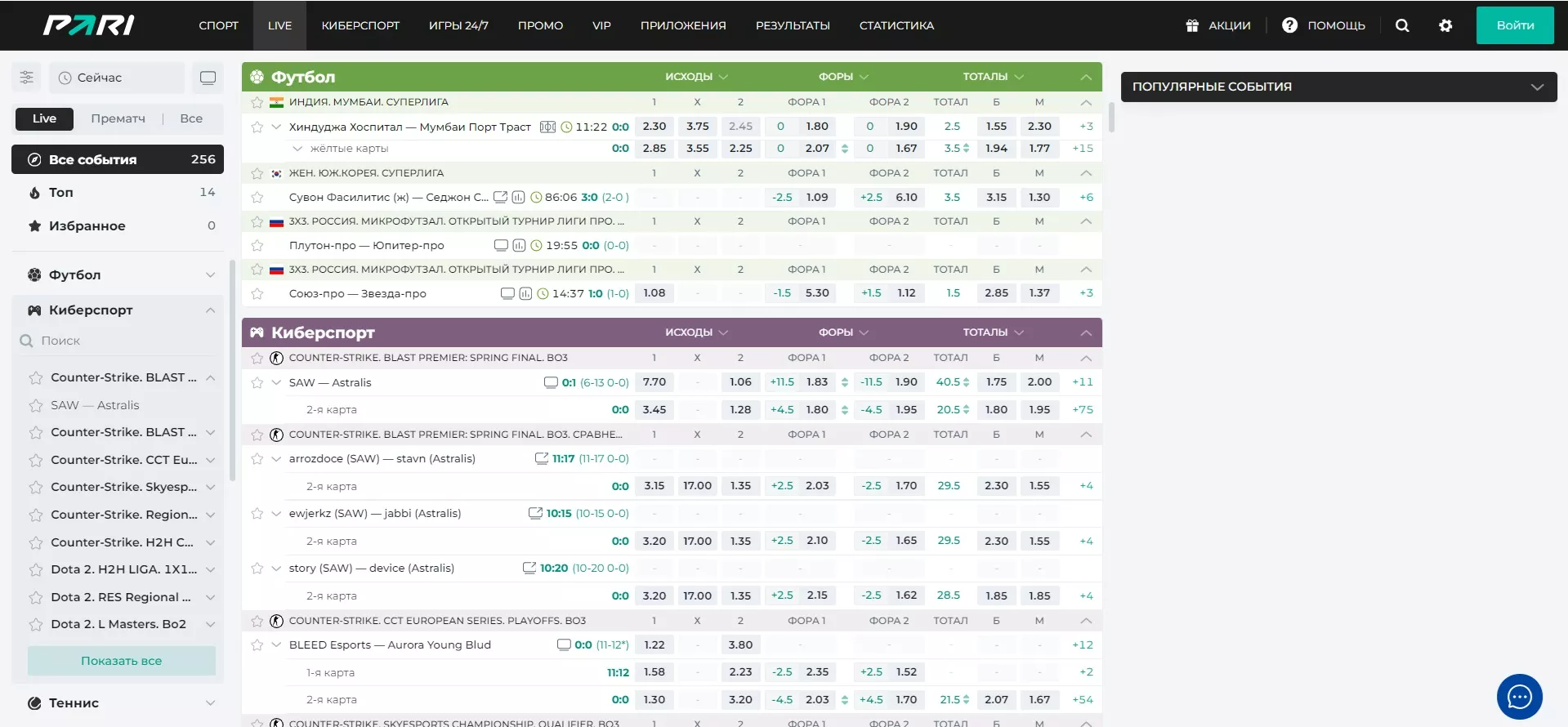Open the ИСХОДЫ dropdown in Футбол header
Screen dimensions: 1568x727
696,77
